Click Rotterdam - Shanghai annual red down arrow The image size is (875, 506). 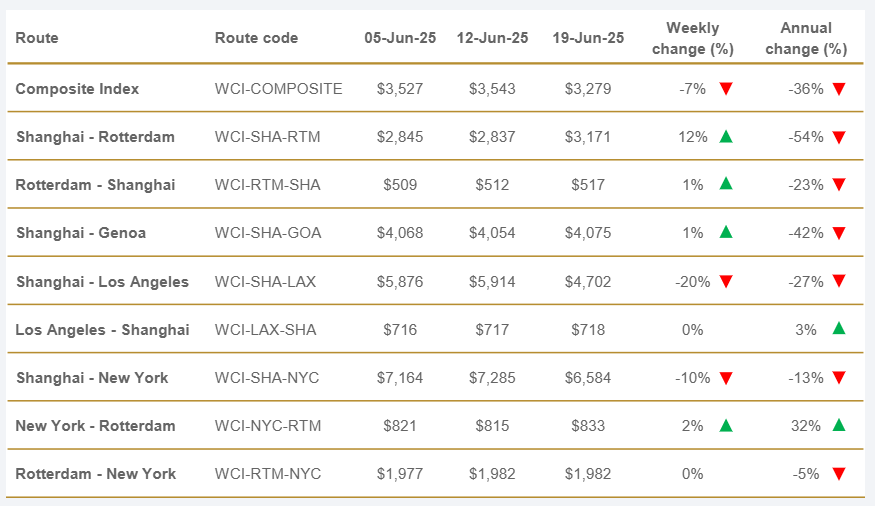pyautogui.click(x=839, y=185)
